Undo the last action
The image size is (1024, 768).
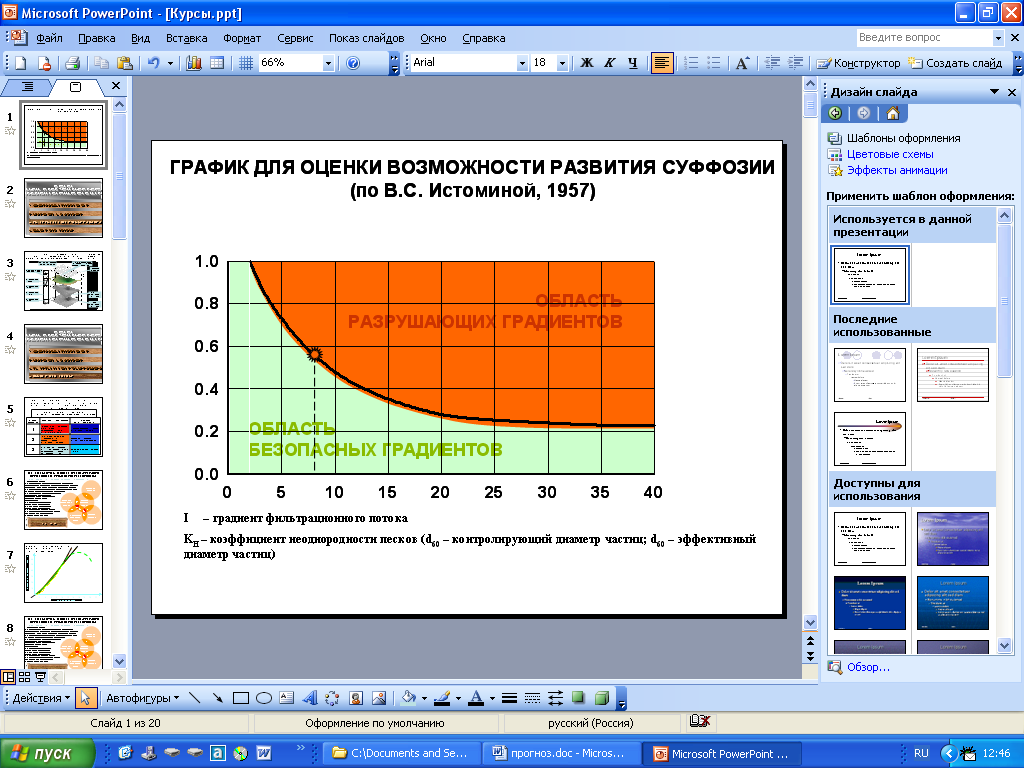[x=153, y=63]
